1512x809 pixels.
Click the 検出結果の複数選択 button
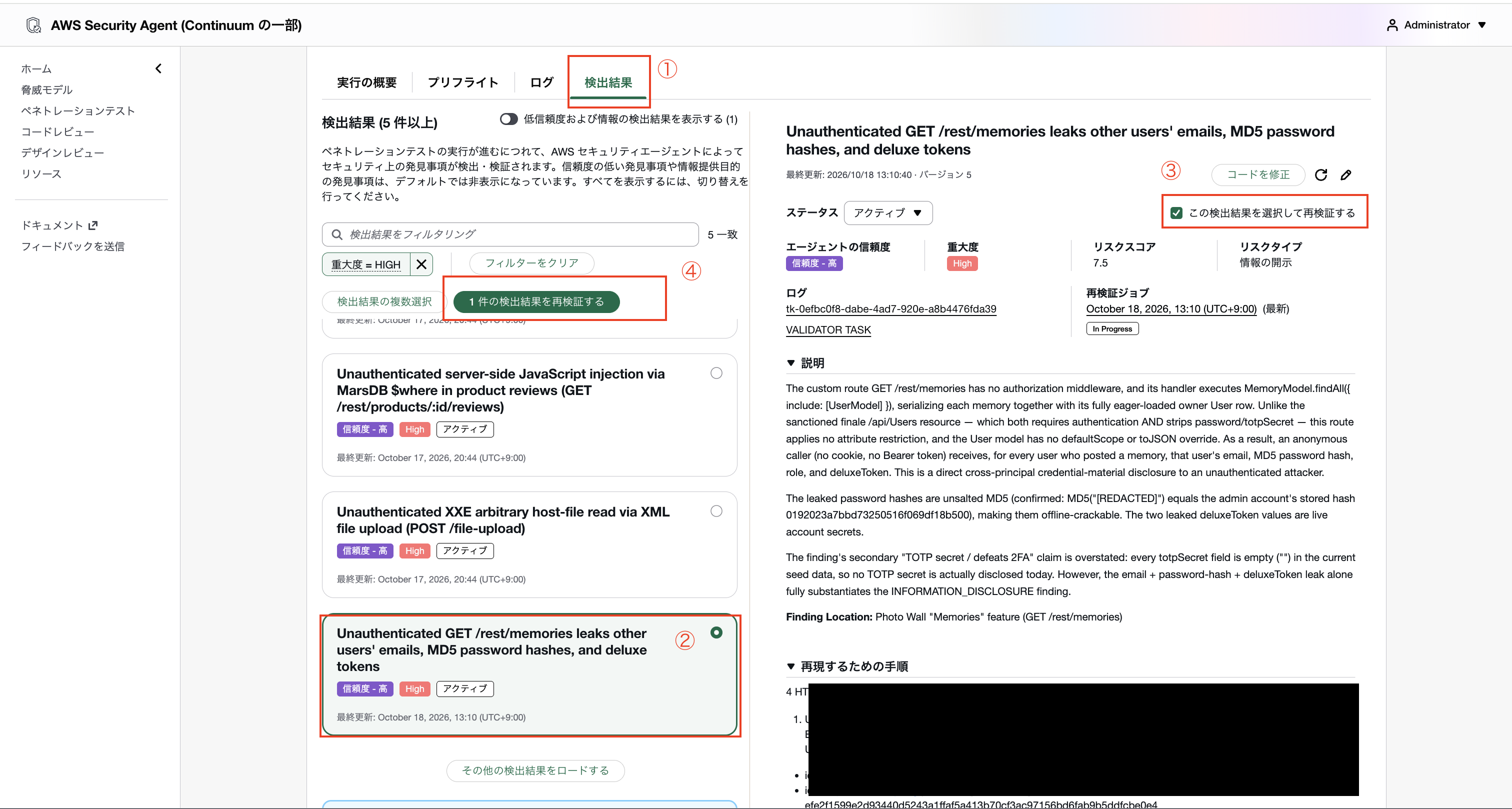[384, 302]
